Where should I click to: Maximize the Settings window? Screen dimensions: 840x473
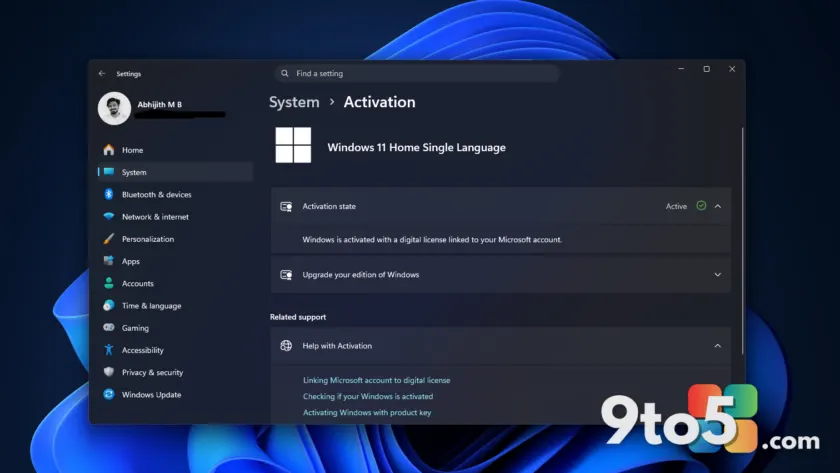(707, 69)
